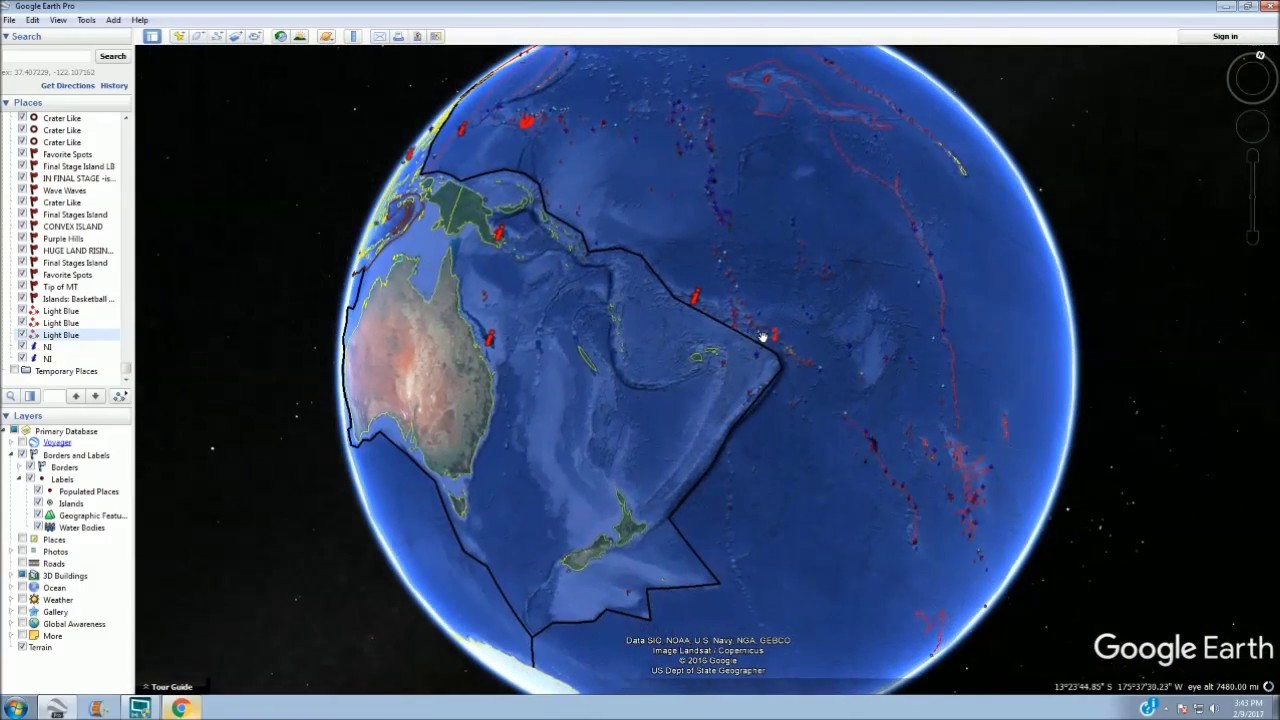This screenshot has width=1280, height=720.
Task: Click the save image toolbar icon
Action: click(417, 36)
